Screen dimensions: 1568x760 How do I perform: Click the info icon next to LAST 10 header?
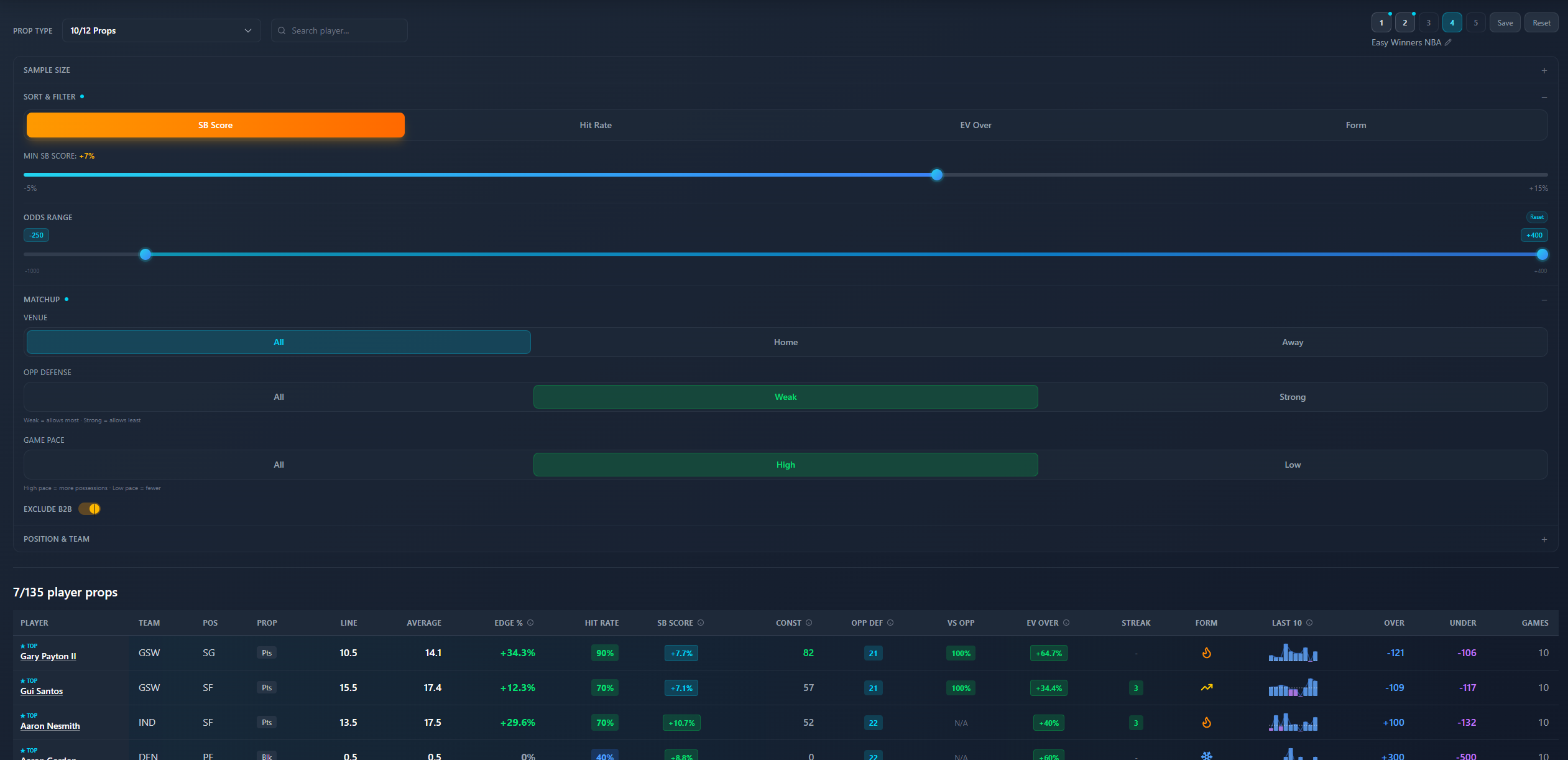pyautogui.click(x=1311, y=623)
